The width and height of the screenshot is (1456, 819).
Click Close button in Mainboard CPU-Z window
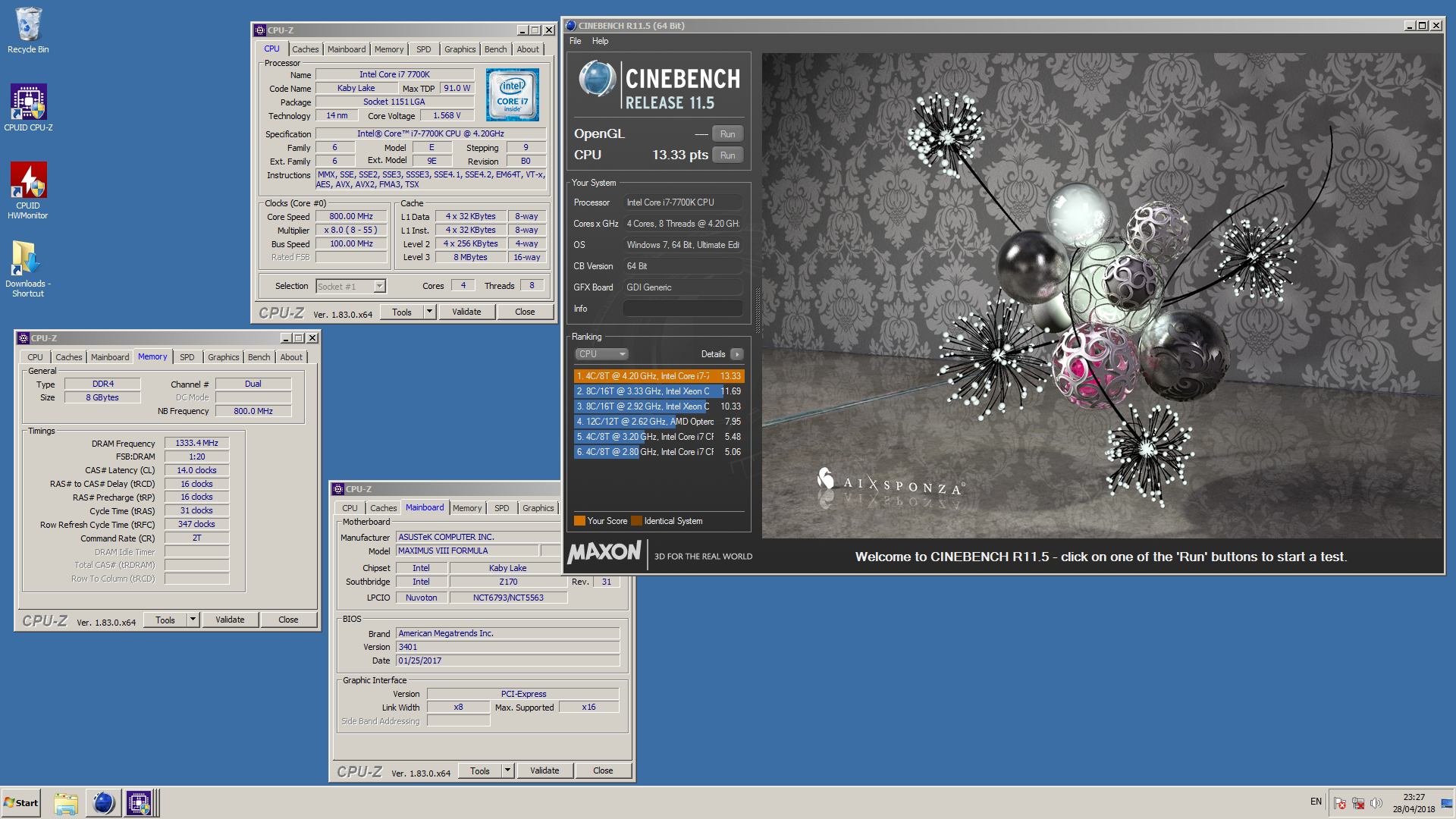click(603, 770)
